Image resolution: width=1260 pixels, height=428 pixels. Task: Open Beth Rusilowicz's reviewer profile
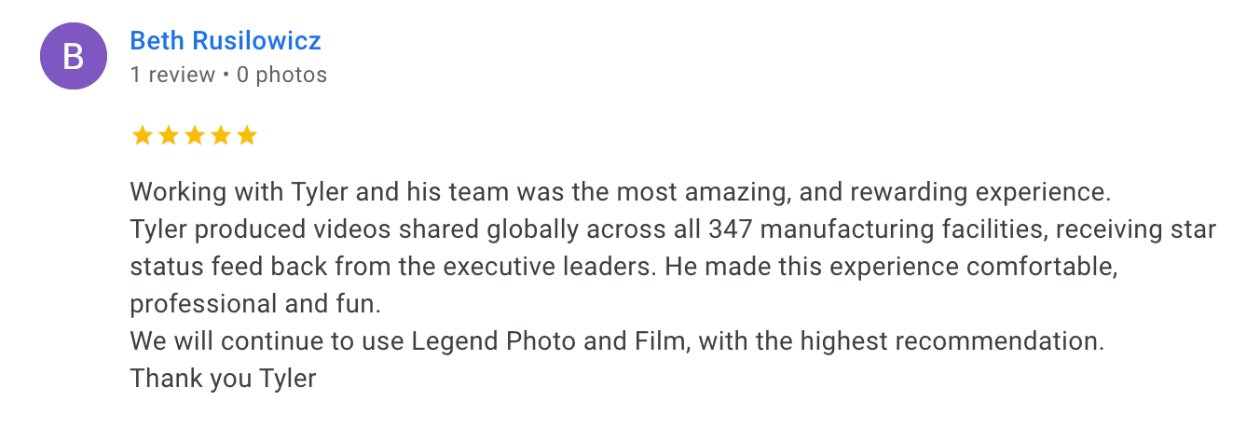click(x=225, y=41)
